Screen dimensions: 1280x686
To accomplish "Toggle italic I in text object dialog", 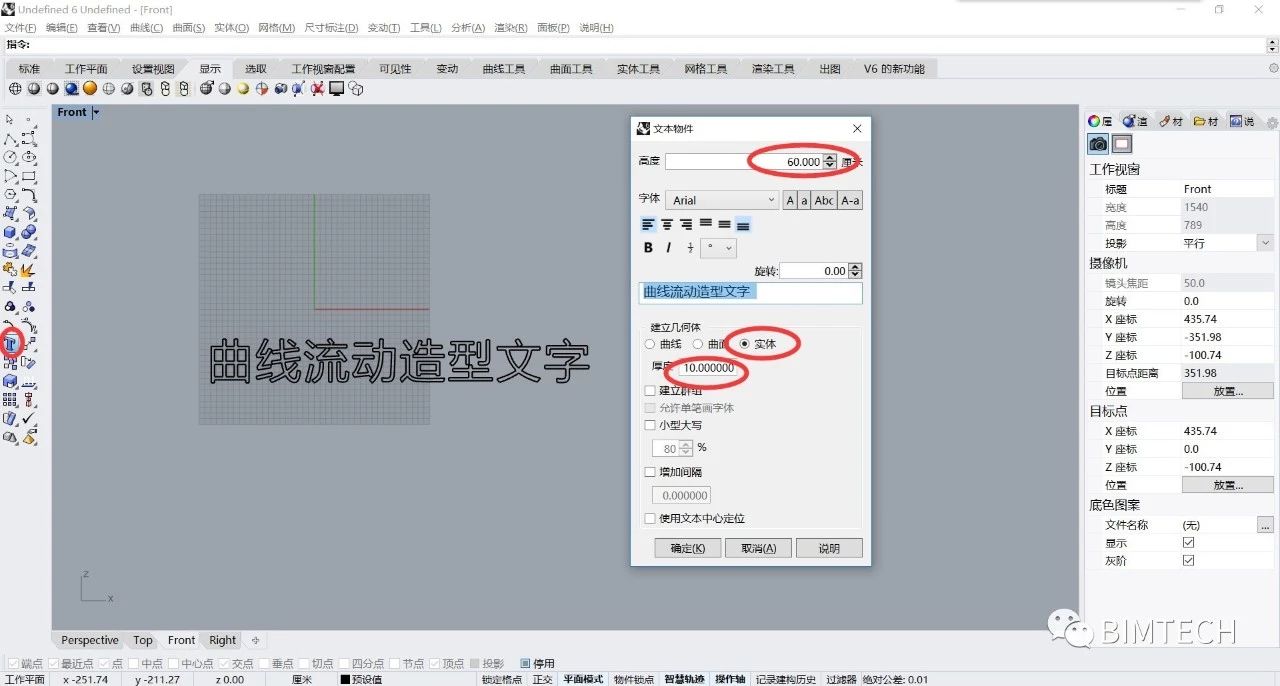I will coord(670,248).
